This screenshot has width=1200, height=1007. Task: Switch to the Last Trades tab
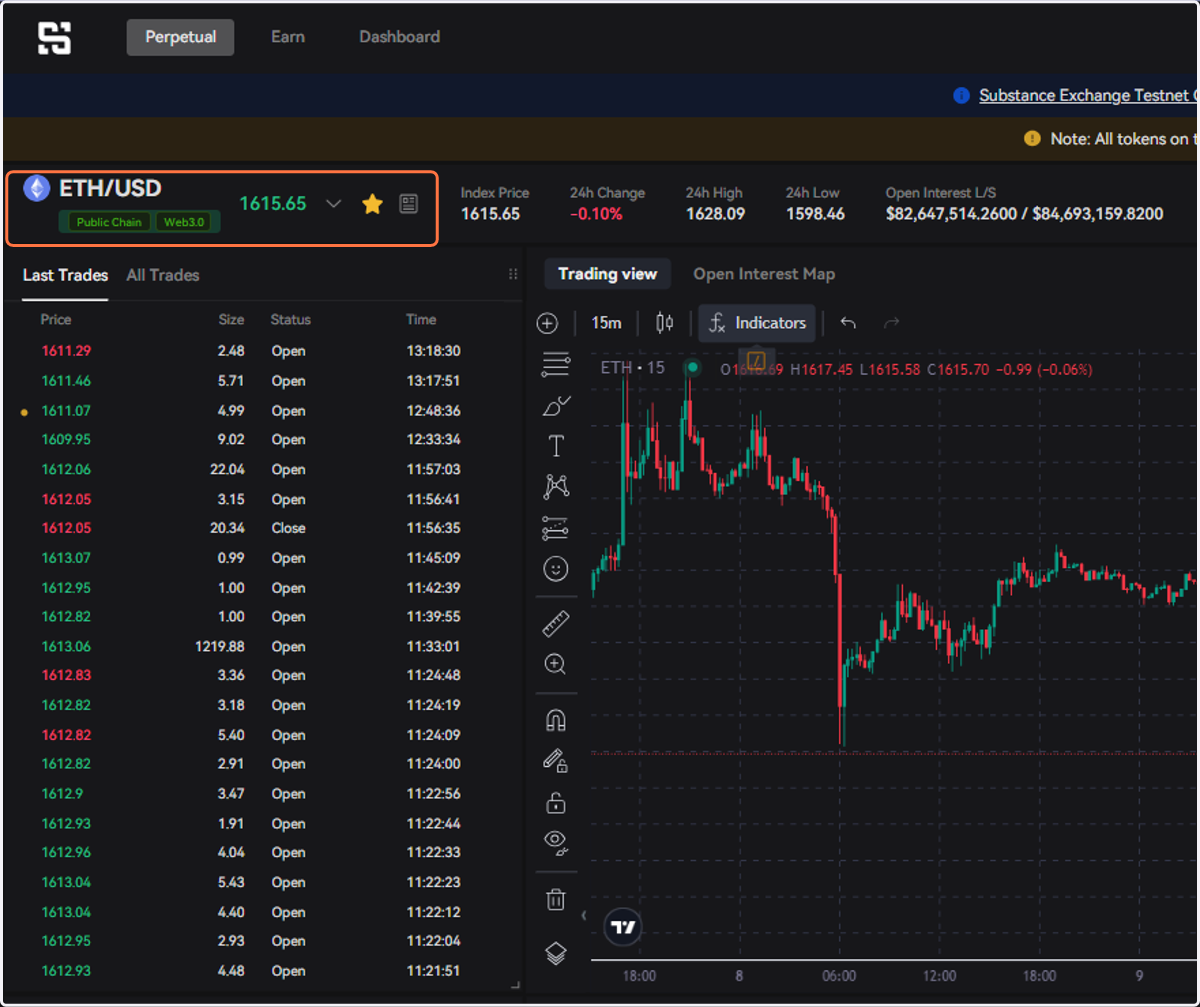[65, 275]
